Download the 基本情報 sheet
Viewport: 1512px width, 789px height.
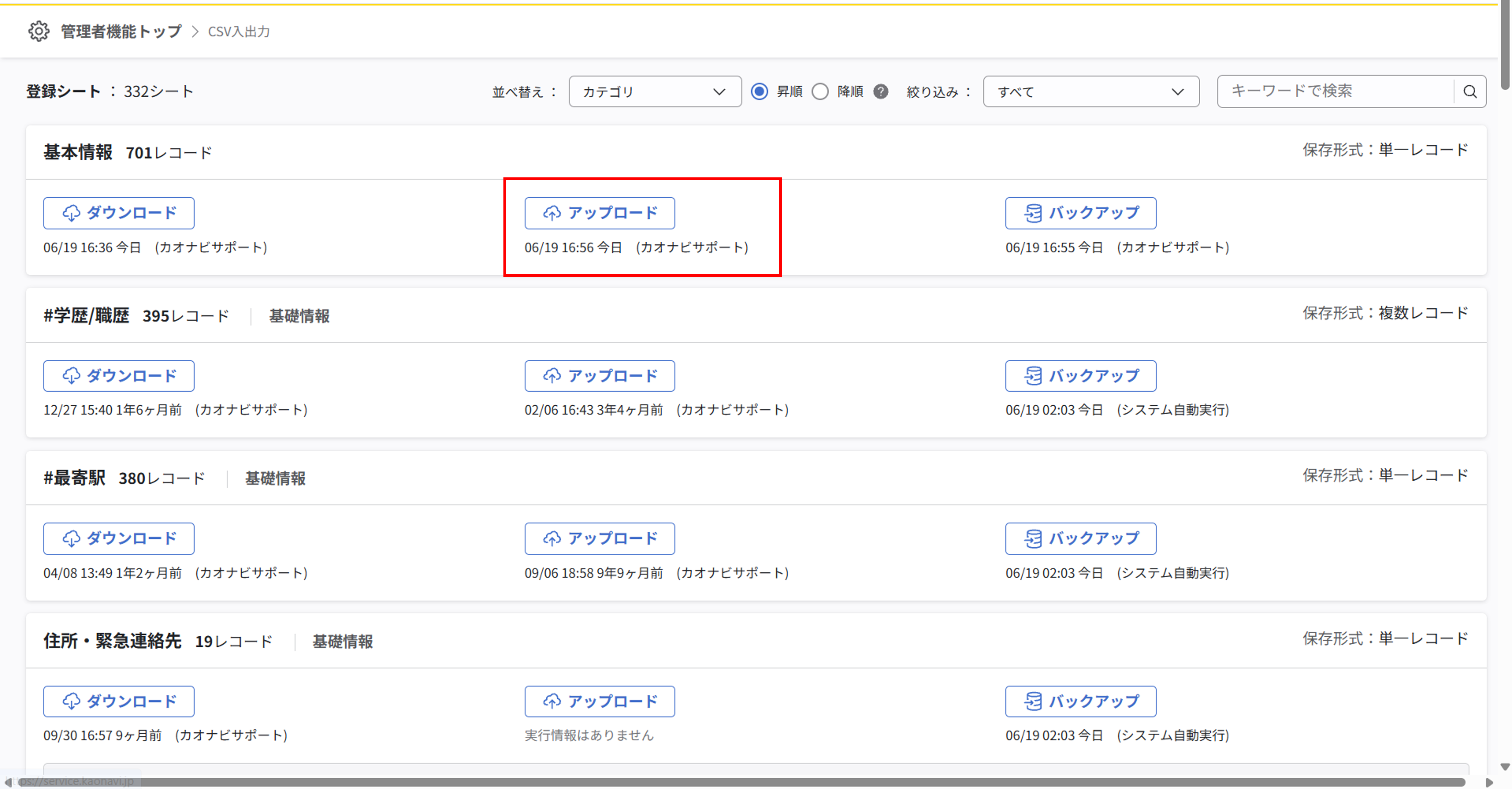119,213
